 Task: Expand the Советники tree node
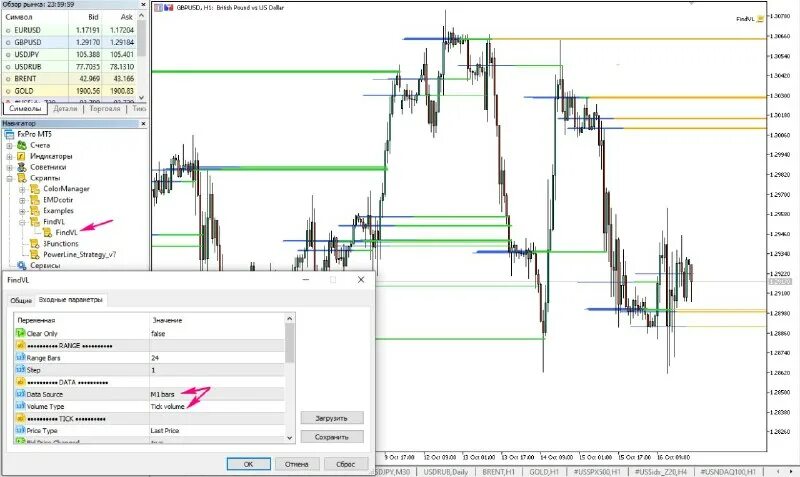(9, 167)
